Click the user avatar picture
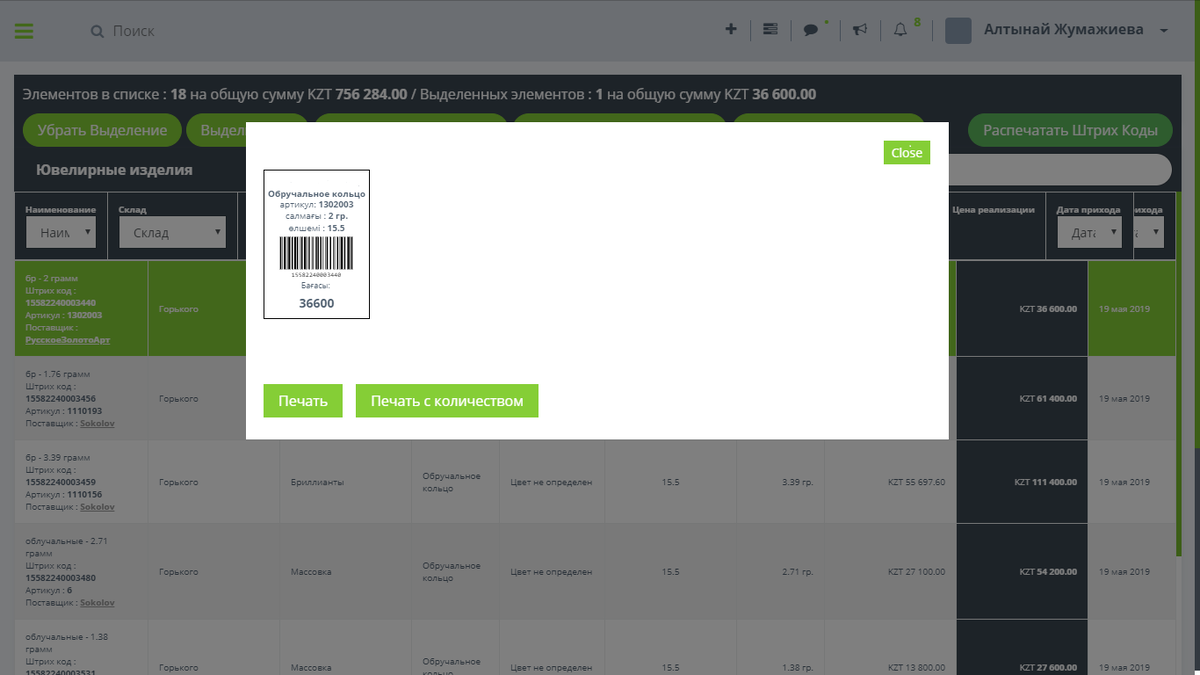The height and width of the screenshot is (675, 1200). (958, 30)
